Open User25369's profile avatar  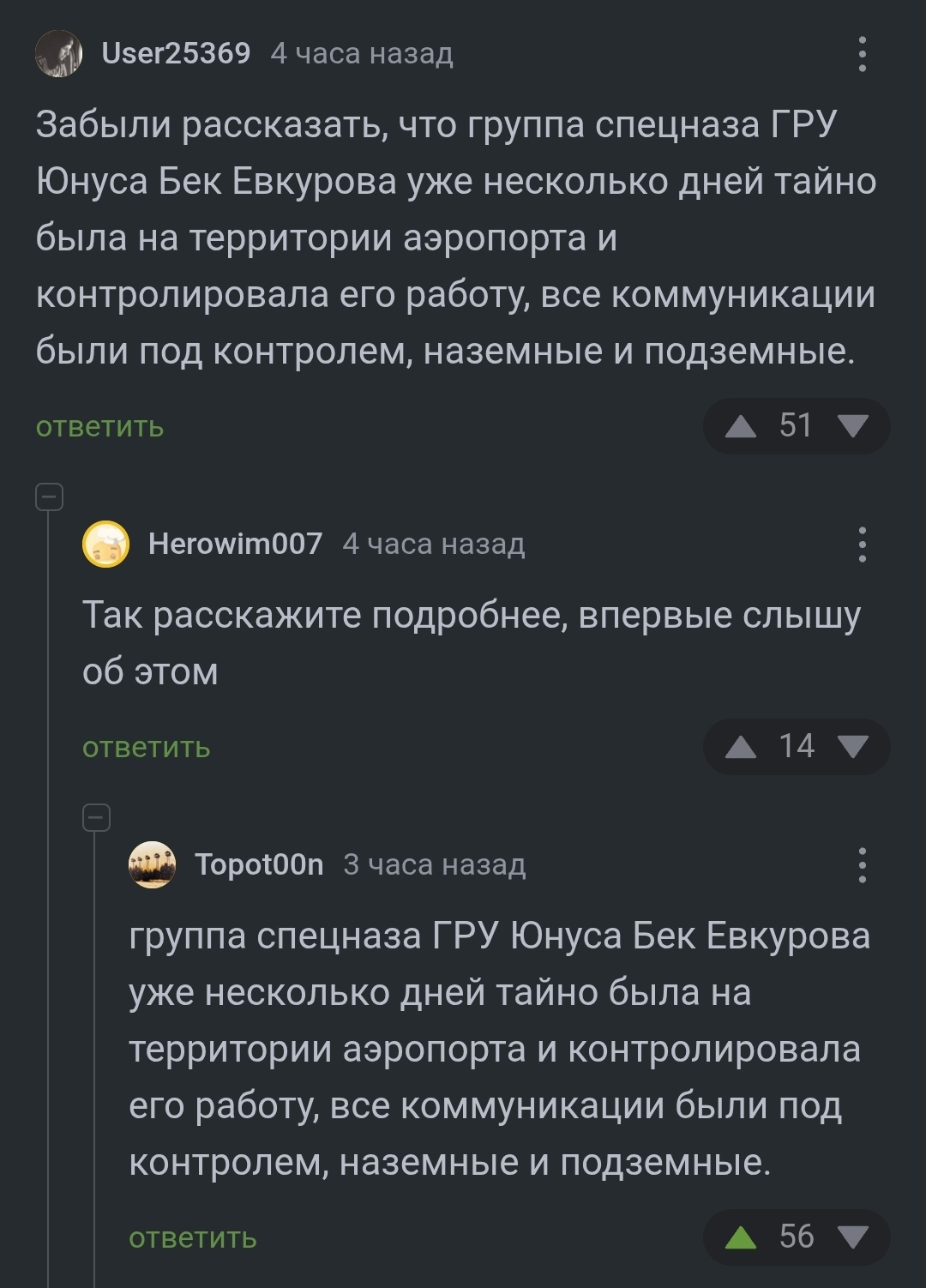[58, 54]
